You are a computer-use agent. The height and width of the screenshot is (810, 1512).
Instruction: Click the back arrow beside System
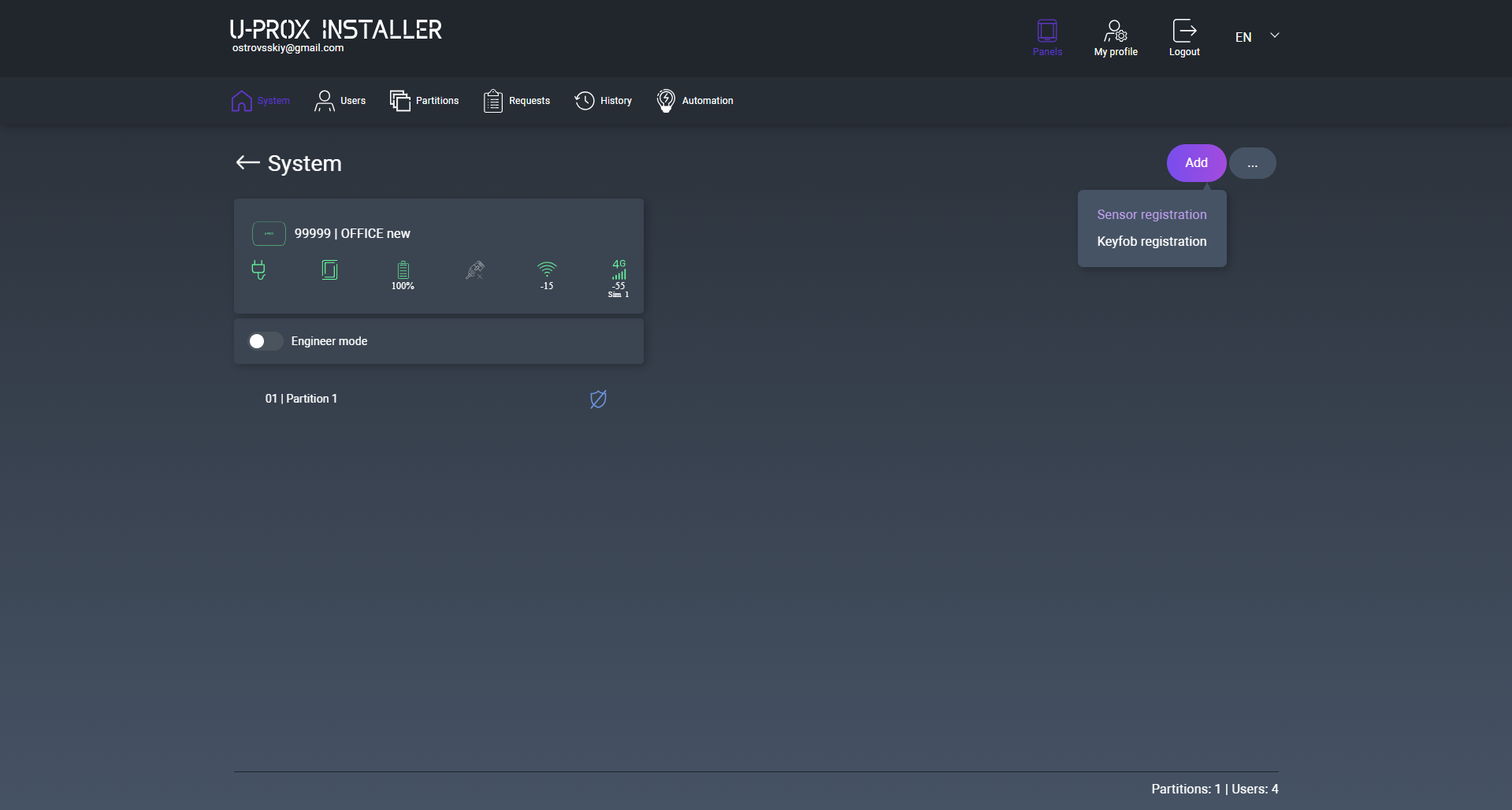[247, 163]
